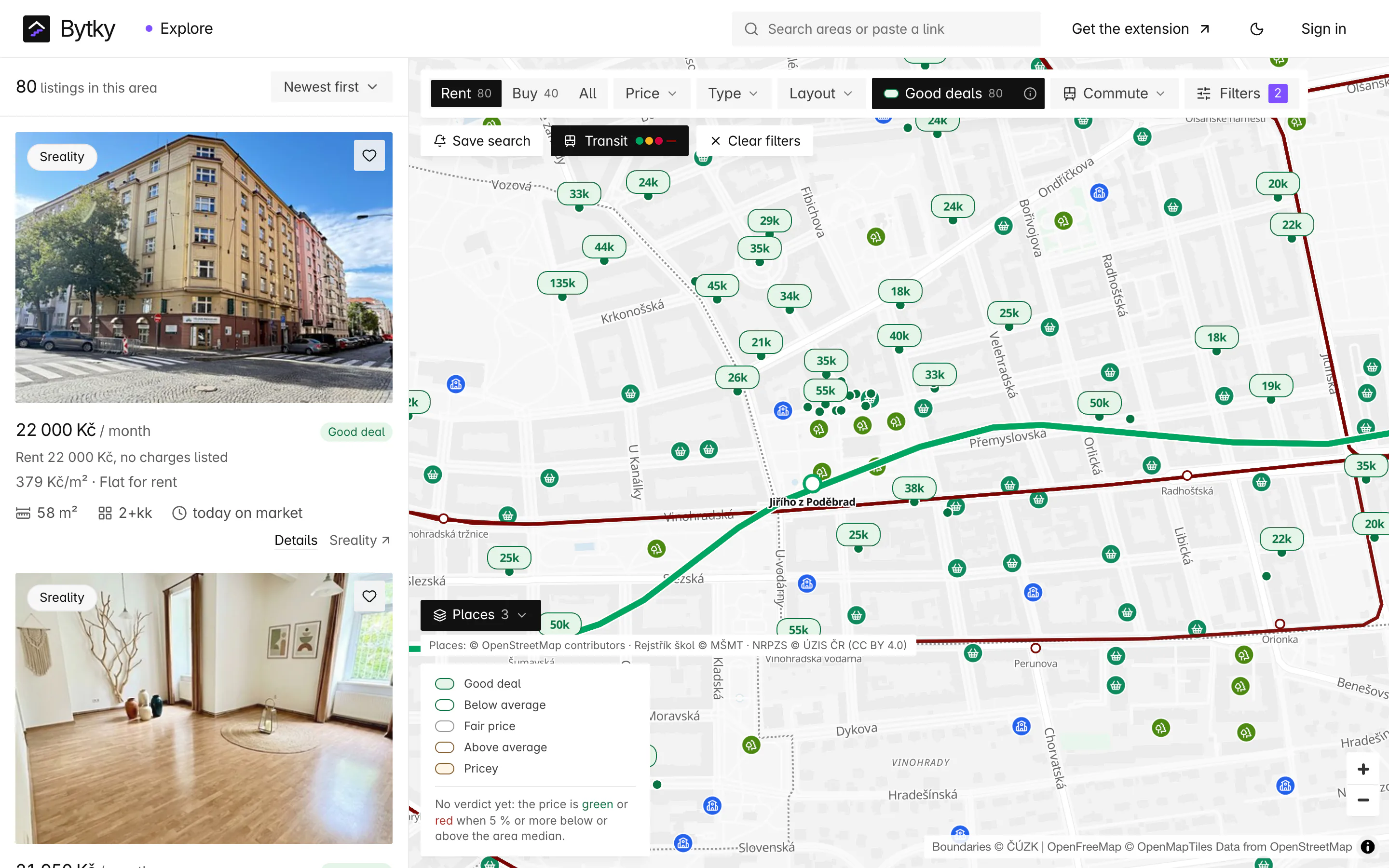
Task: Open the Commute dropdown
Action: [1114, 94]
